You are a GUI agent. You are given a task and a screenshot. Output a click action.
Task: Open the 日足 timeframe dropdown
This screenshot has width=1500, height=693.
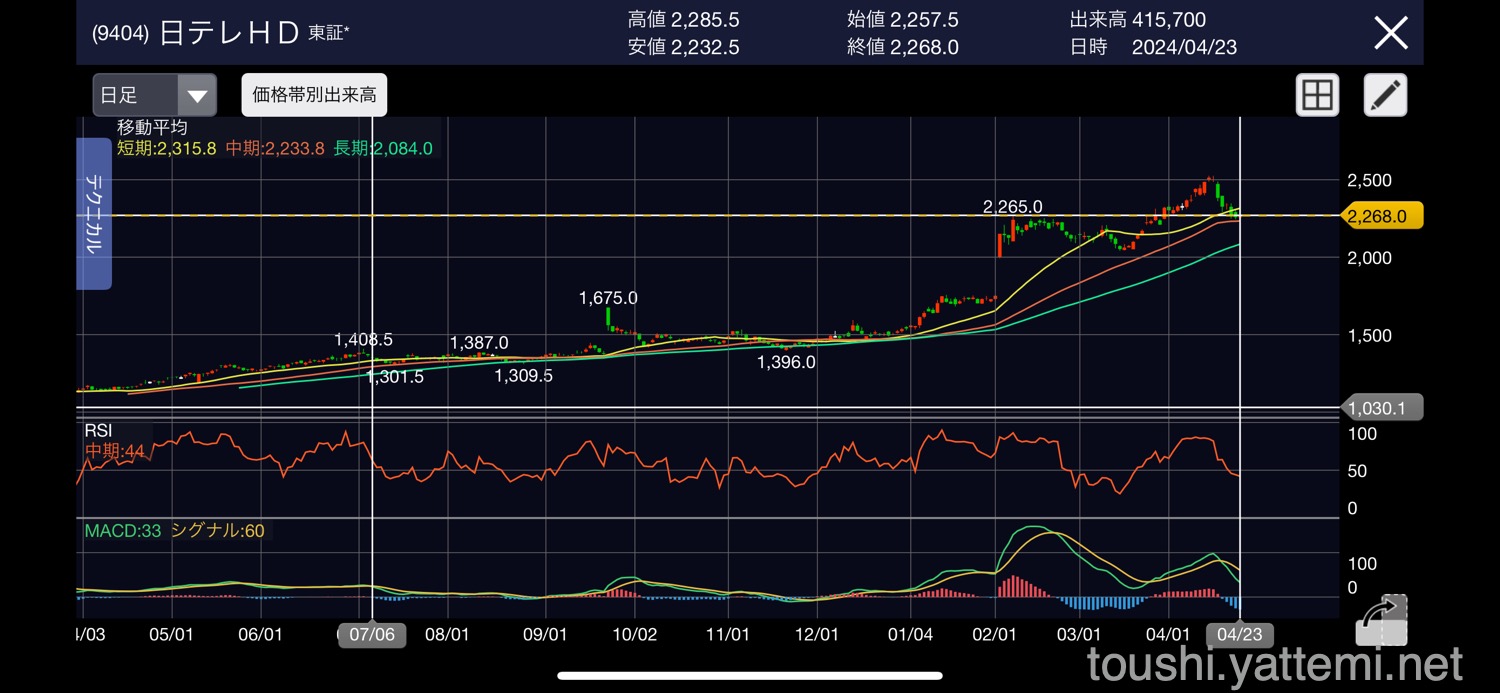155,96
